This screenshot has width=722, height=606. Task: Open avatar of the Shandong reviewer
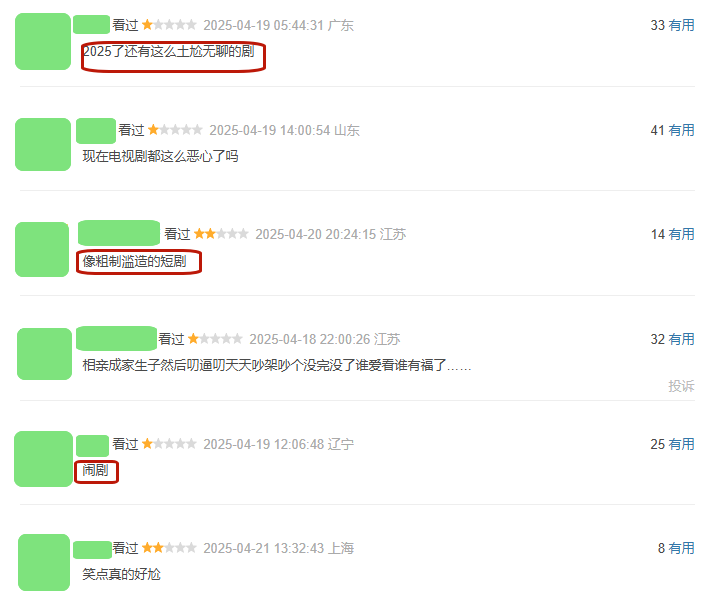(x=43, y=145)
